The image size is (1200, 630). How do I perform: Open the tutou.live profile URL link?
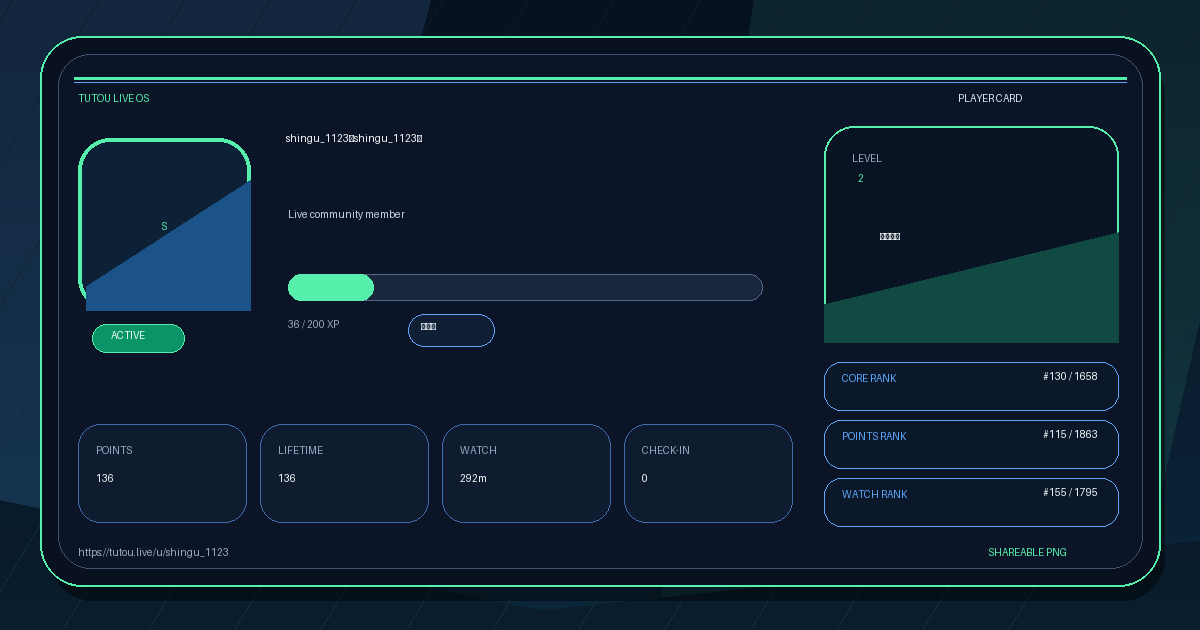click(x=153, y=552)
